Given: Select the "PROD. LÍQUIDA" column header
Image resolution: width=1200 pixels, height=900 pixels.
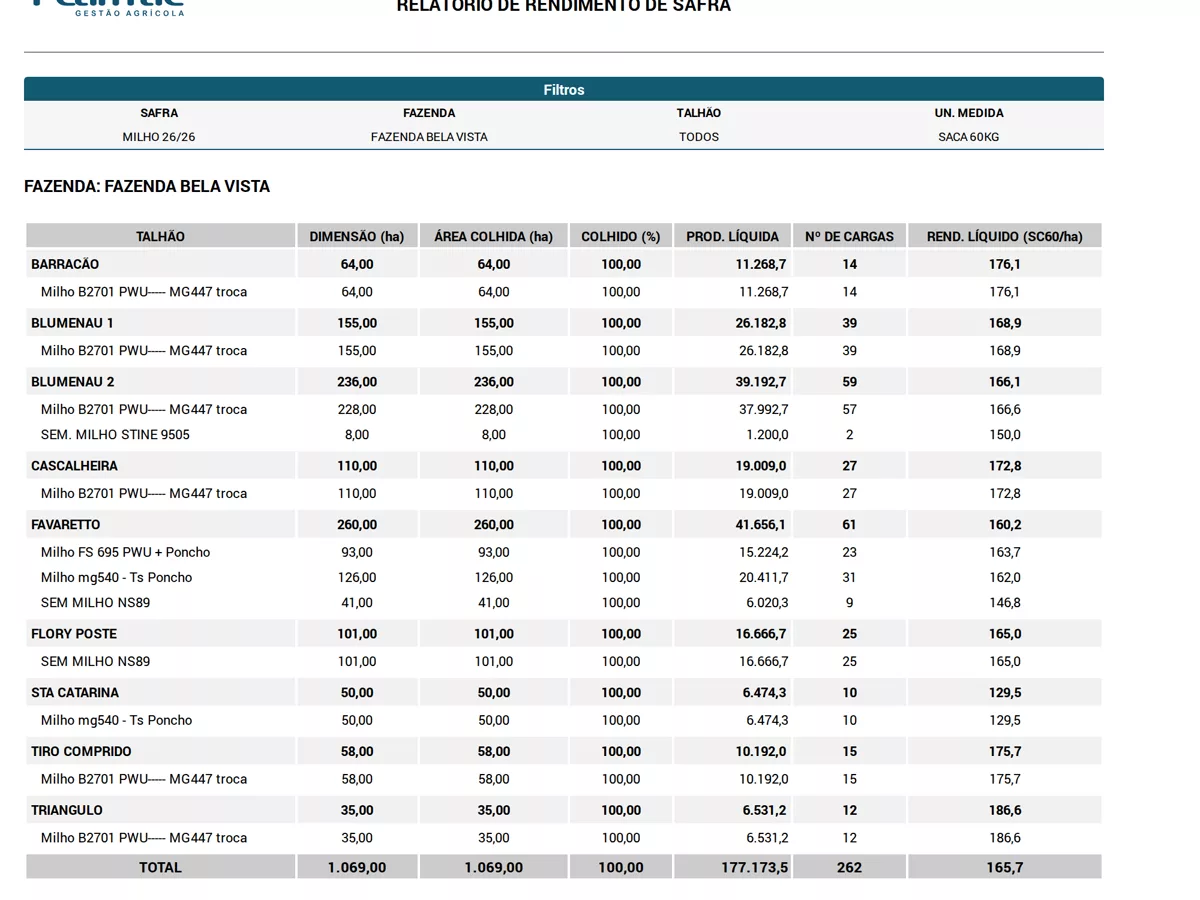Looking at the screenshot, I should [x=732, y=236].
